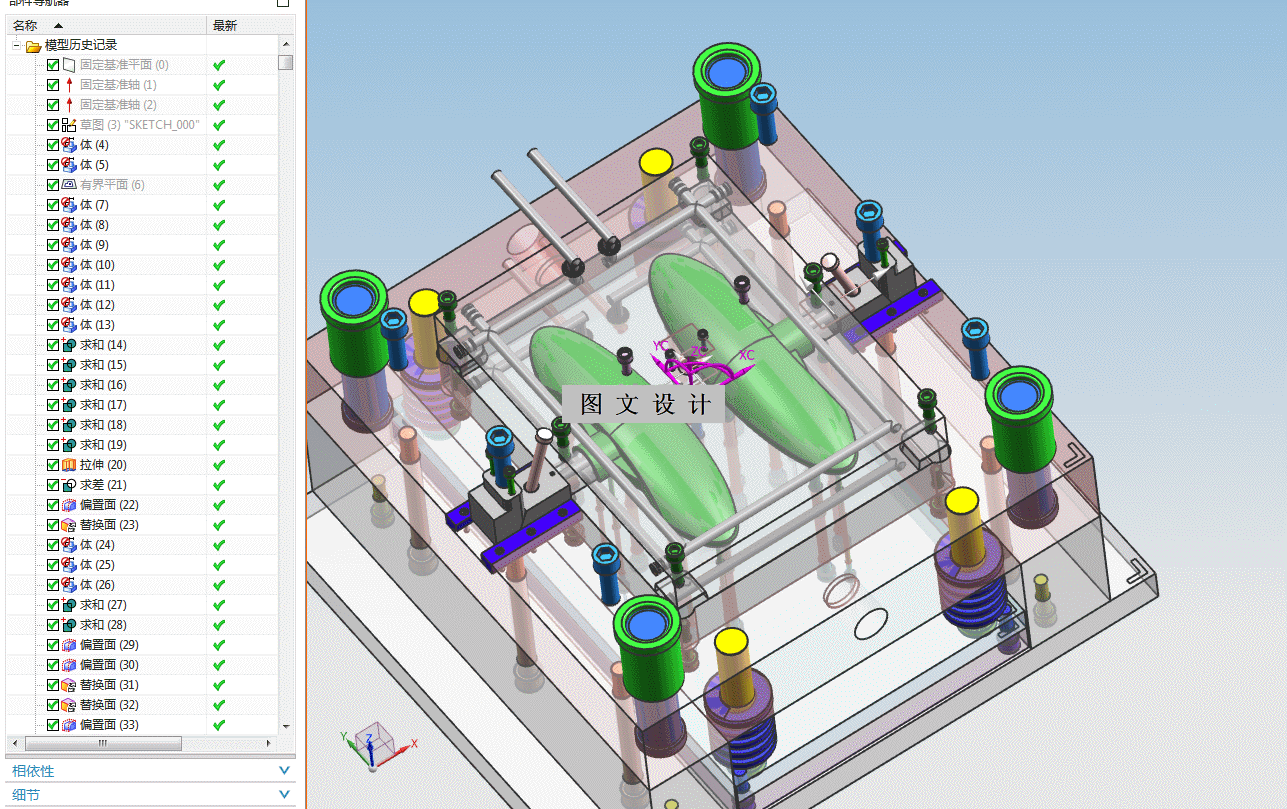Uncheck the checkbox for 体 (12)
The height and width of the screenshot is (809, 1287).
tap(53, 305)
